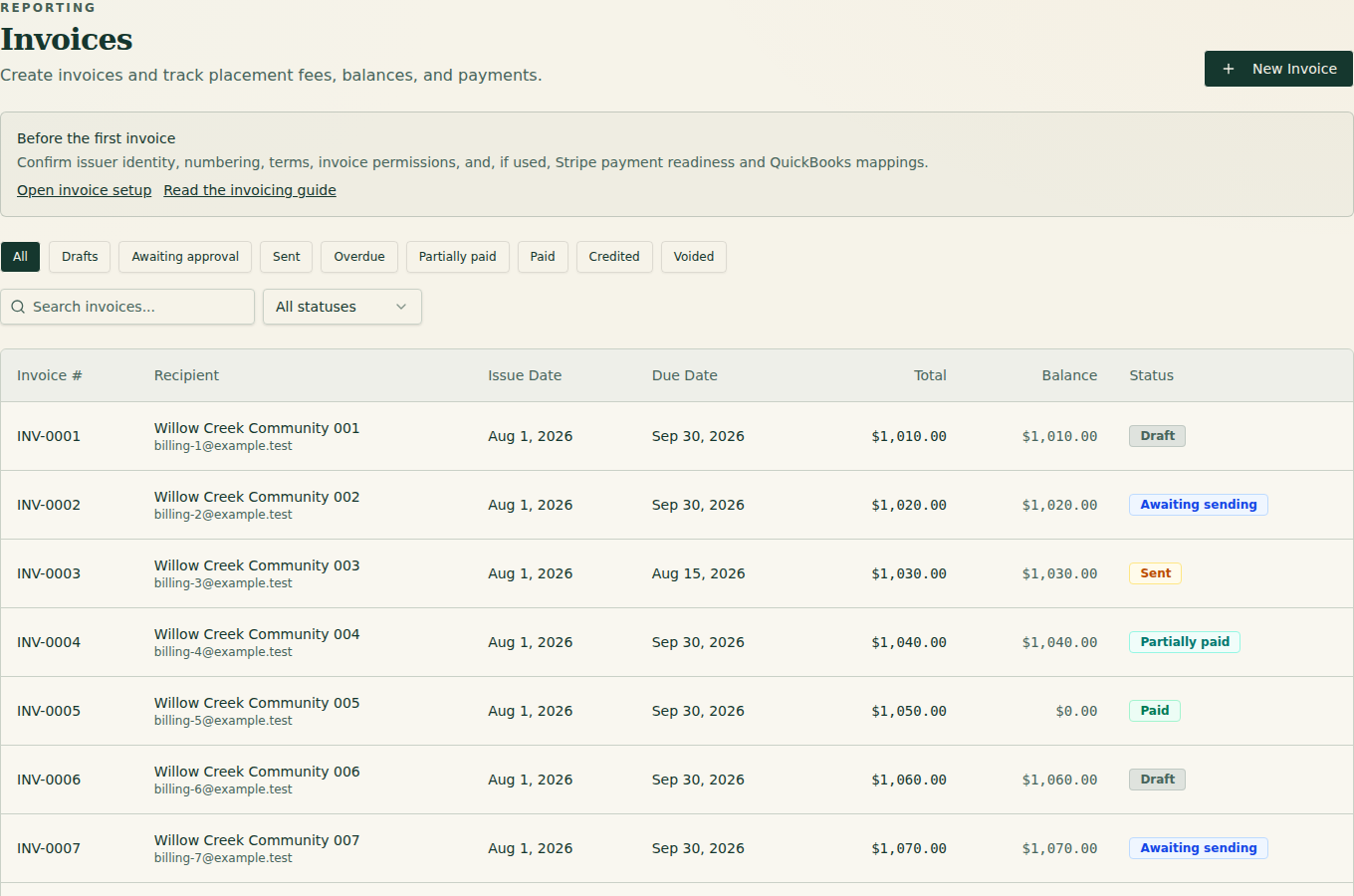The image size is (1354, 896).
Task: Select the All filter tab
Action: tap(20, 257)
